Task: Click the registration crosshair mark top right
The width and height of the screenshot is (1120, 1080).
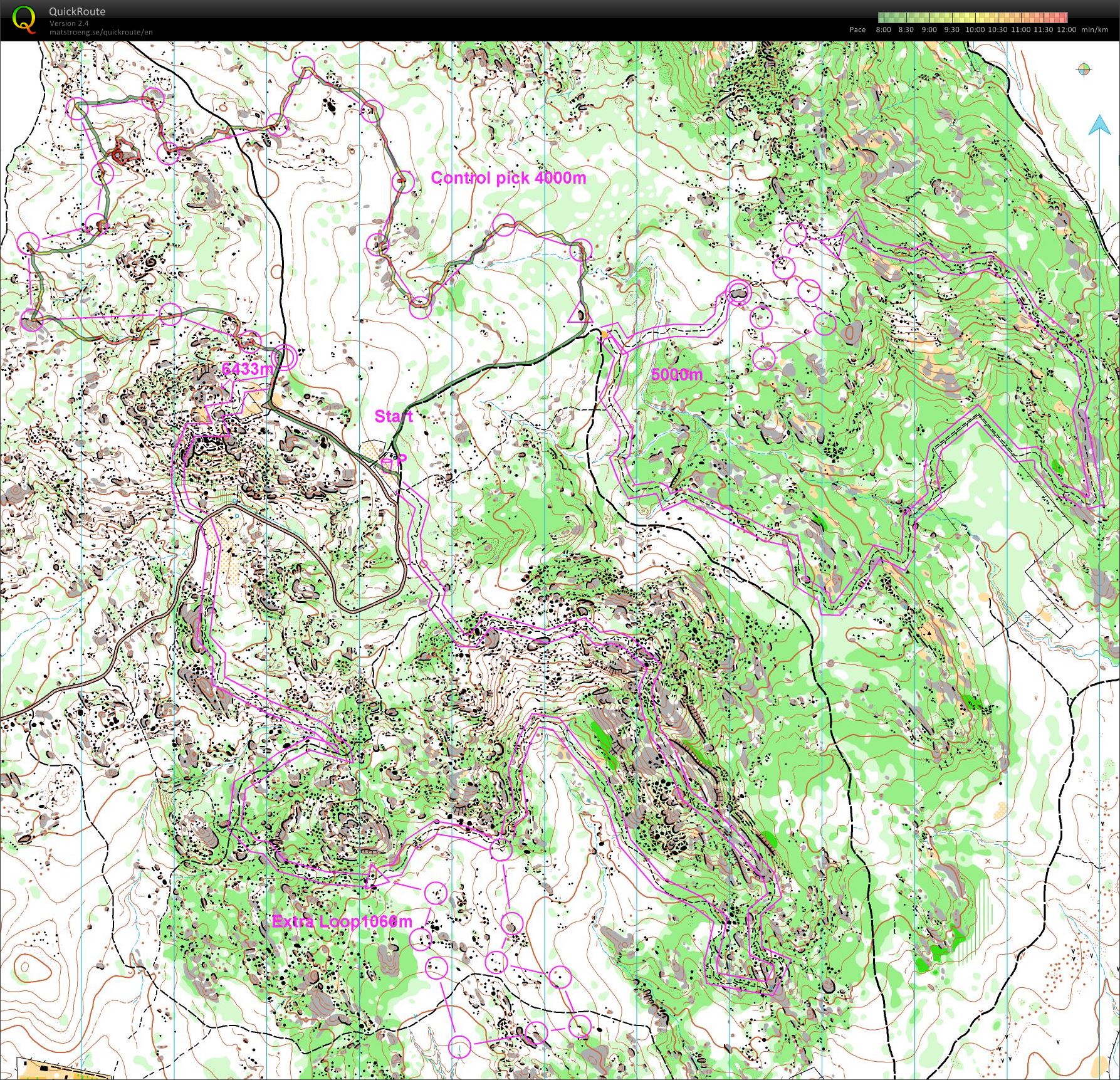Action: [1084, 69]
